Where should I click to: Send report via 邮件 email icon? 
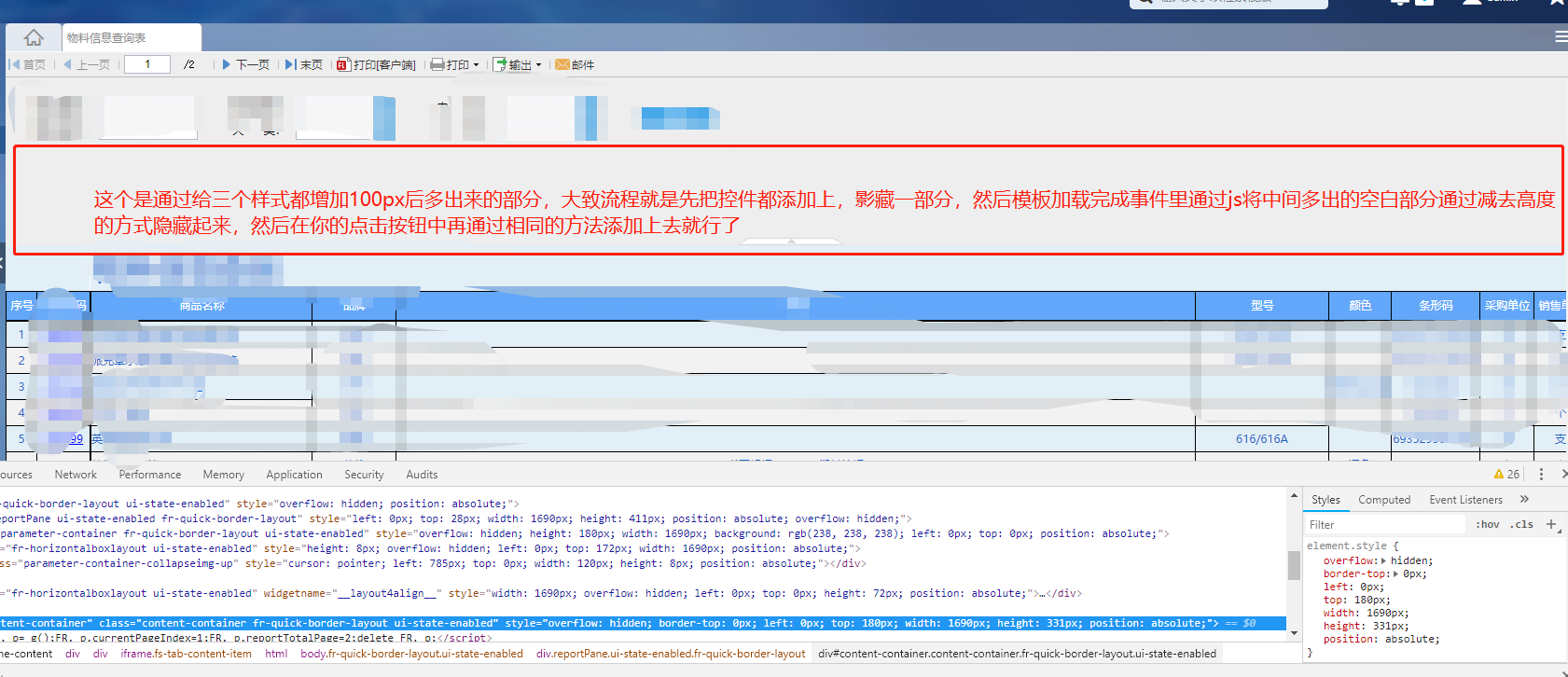click(575, 64)
